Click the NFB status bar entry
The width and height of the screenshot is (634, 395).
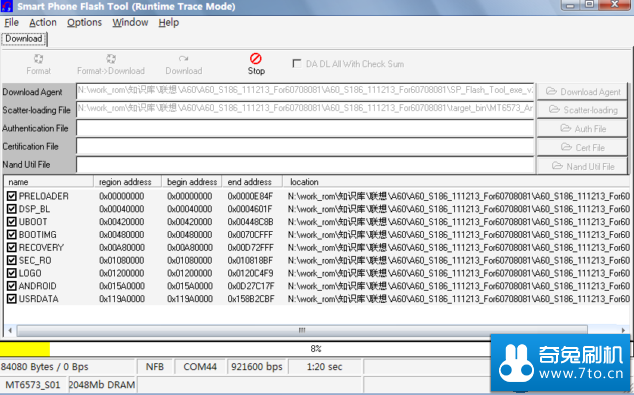[155, 367]
